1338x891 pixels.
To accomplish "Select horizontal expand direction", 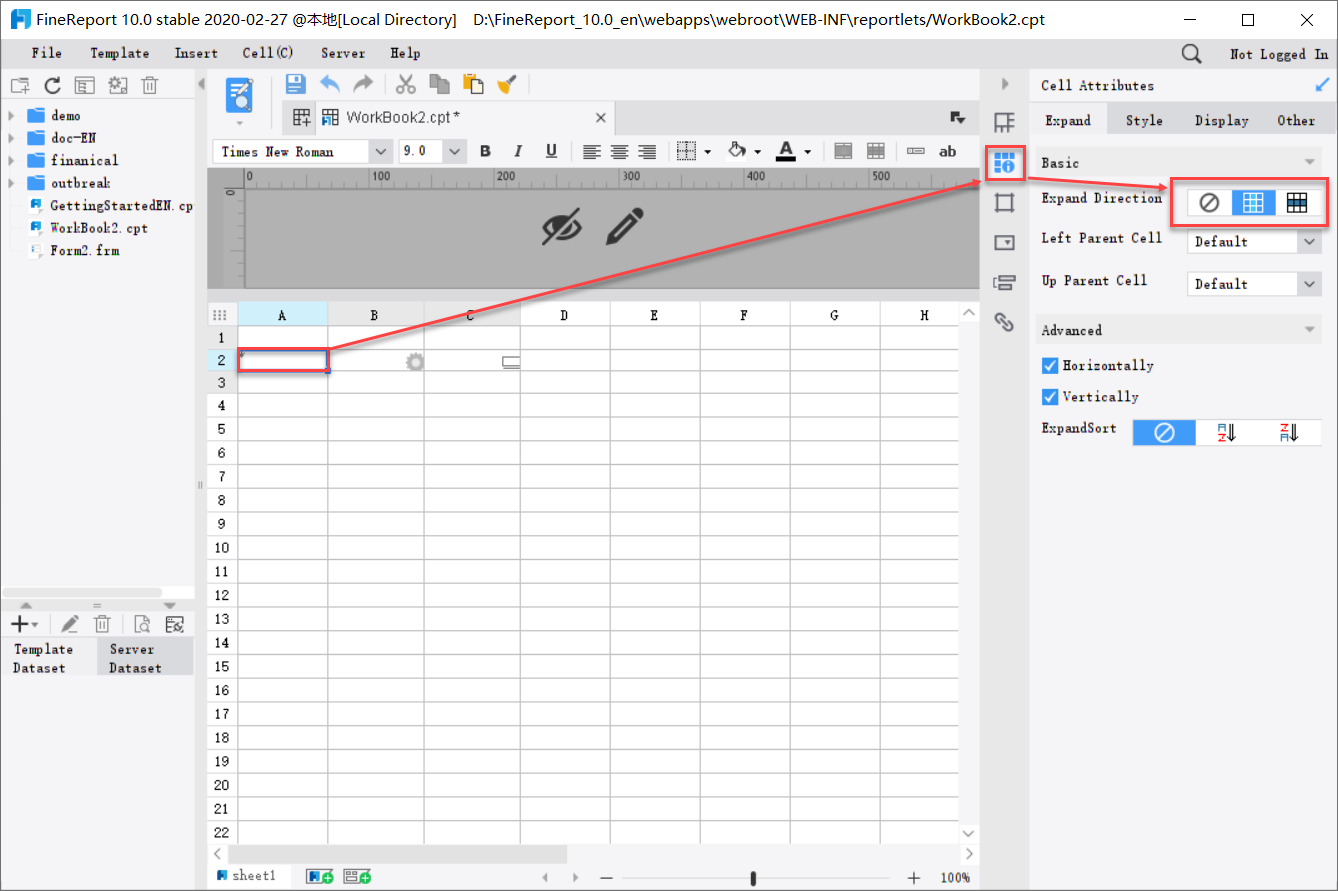I will point(1297,203).
